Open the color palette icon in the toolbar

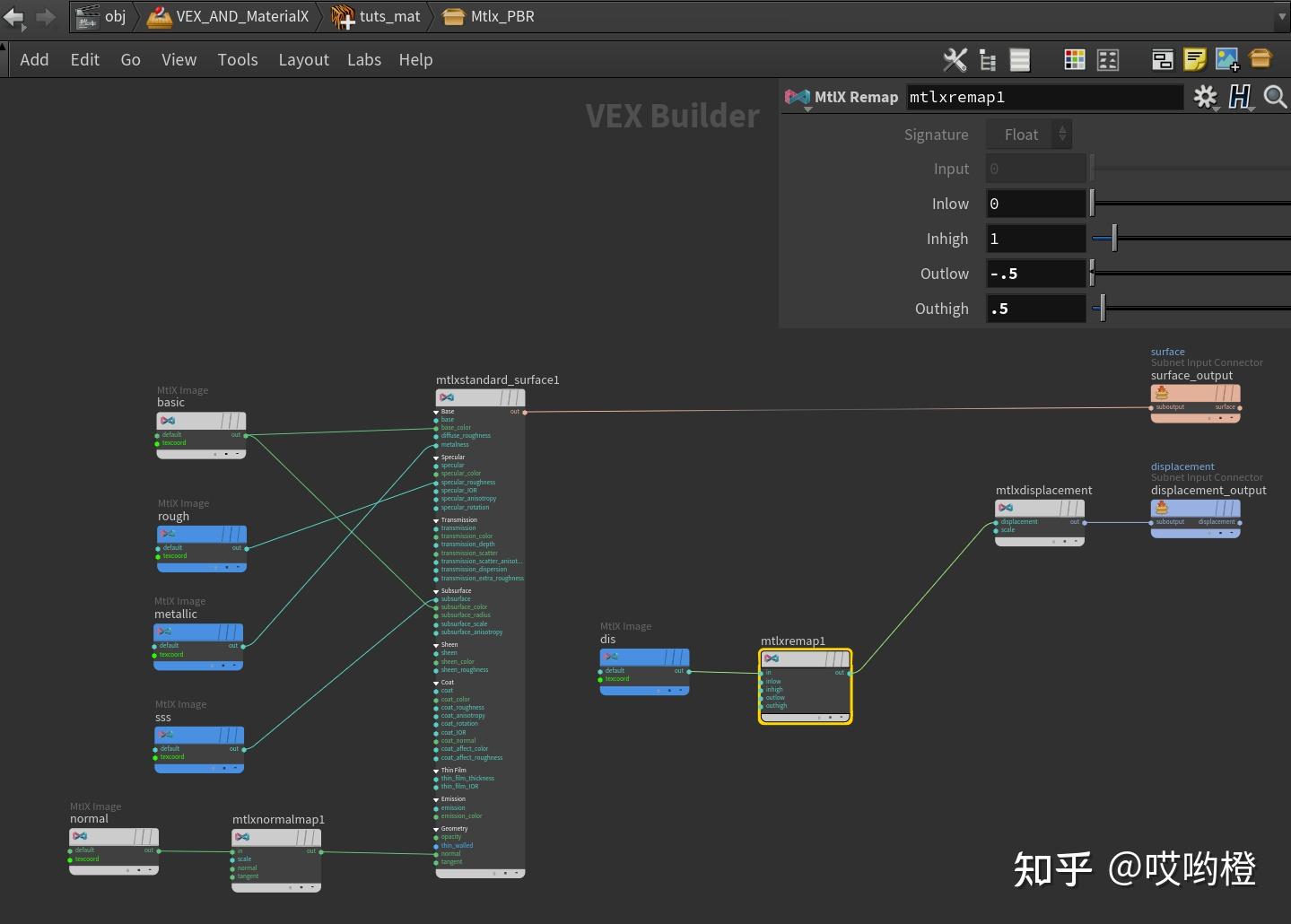(x=1074, y=59)
